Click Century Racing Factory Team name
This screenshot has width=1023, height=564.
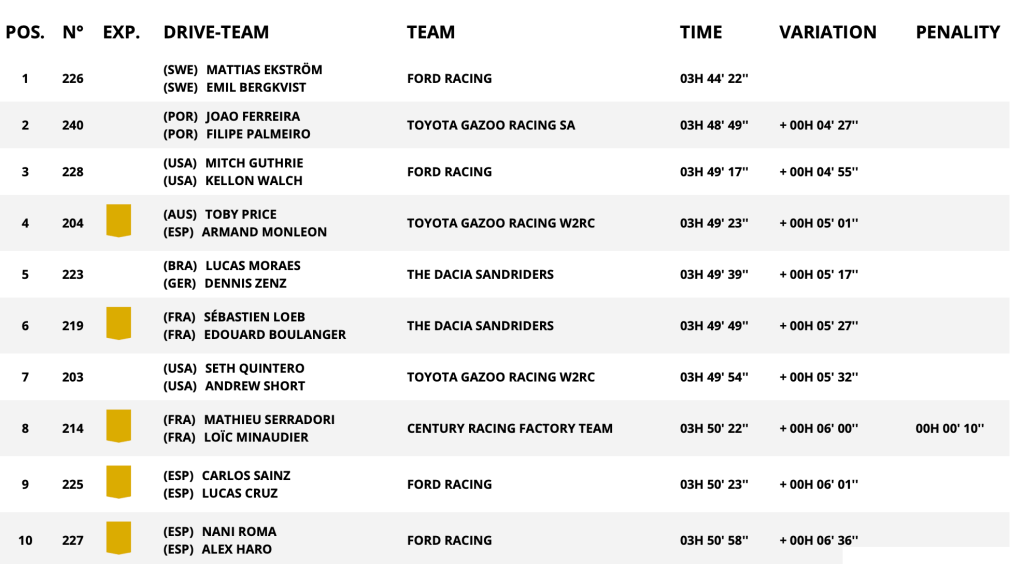[510, 428]
